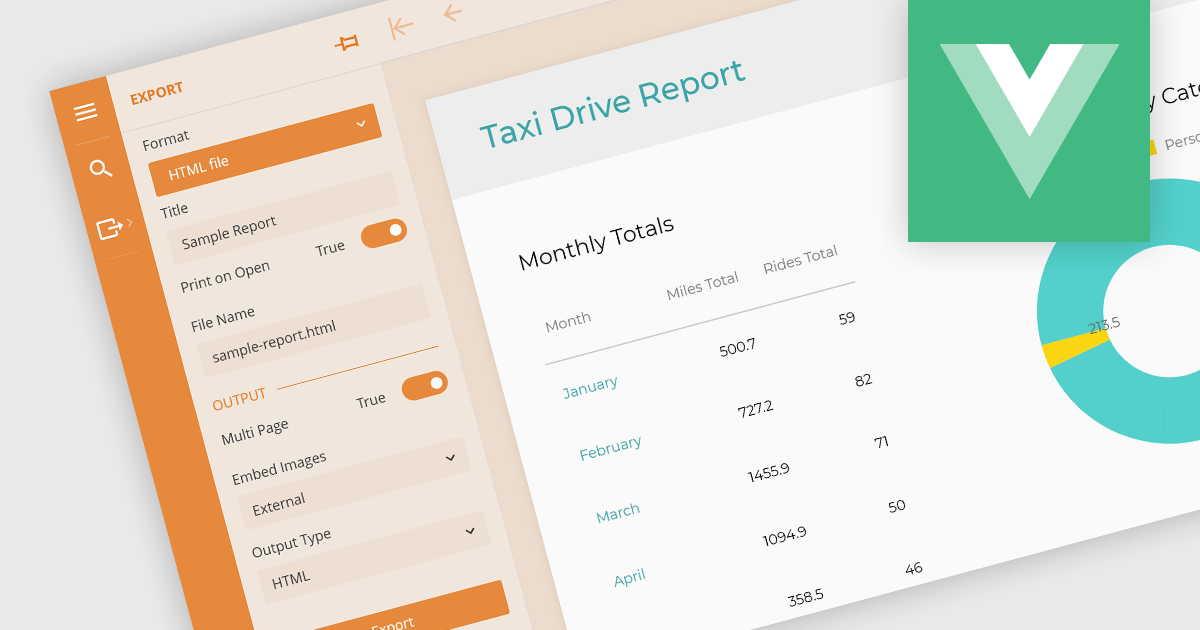This screenshot has width=1200, height=630.
Task: Enable the Print on Open toggle
Action: point(384,232)
